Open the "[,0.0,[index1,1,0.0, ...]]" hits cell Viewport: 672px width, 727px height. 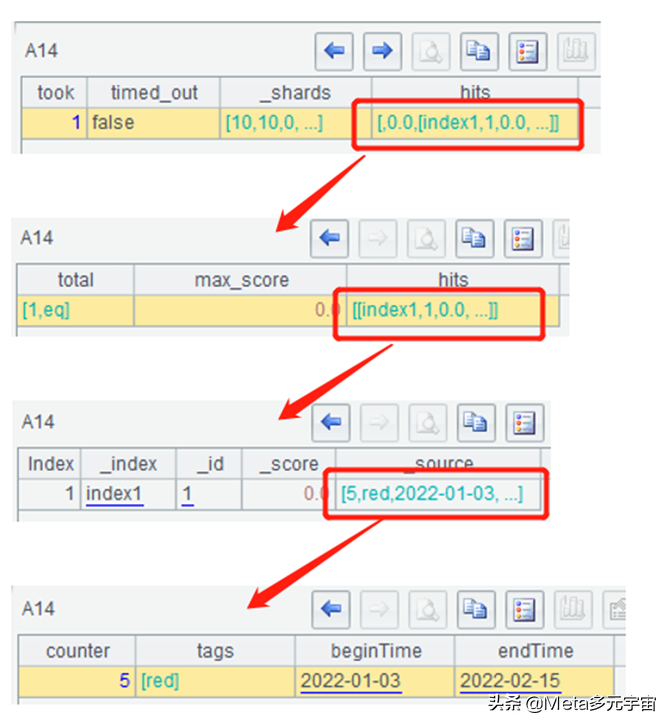(x=474, y=123)
